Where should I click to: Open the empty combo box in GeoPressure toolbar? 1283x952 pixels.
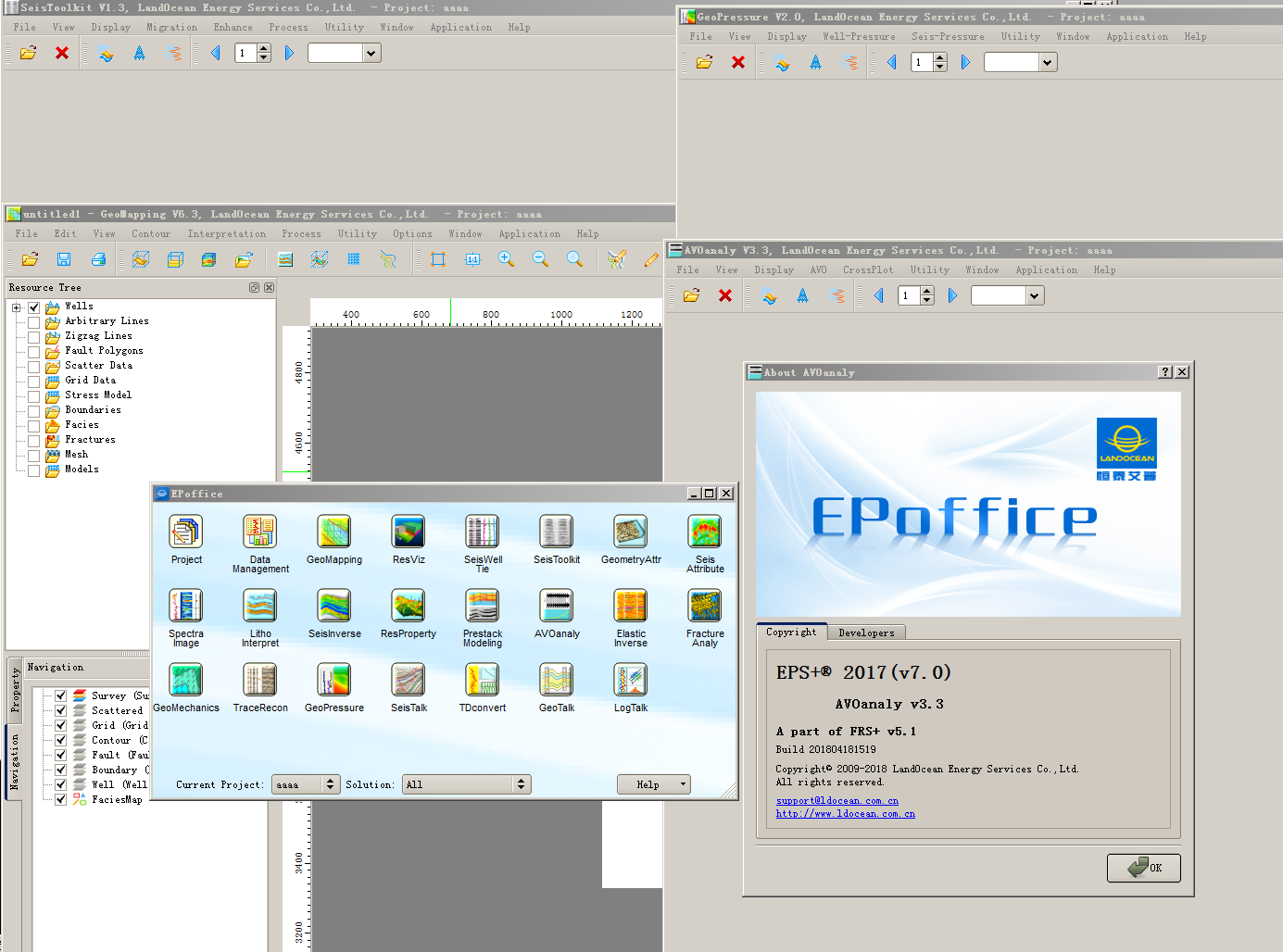tap(1021, 62)
